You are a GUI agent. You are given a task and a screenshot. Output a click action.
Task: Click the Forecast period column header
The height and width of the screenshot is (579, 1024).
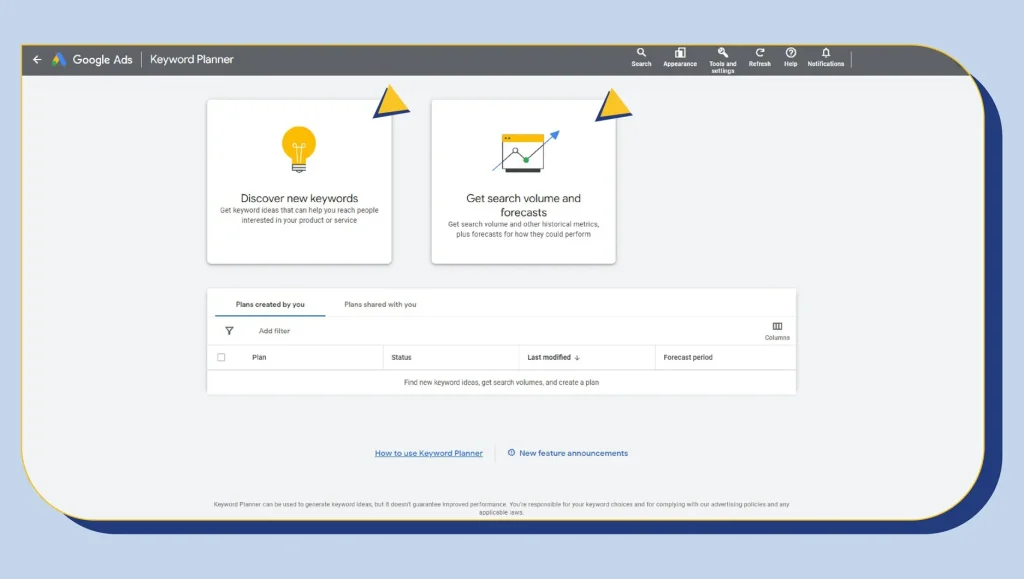tap(688, 358)
